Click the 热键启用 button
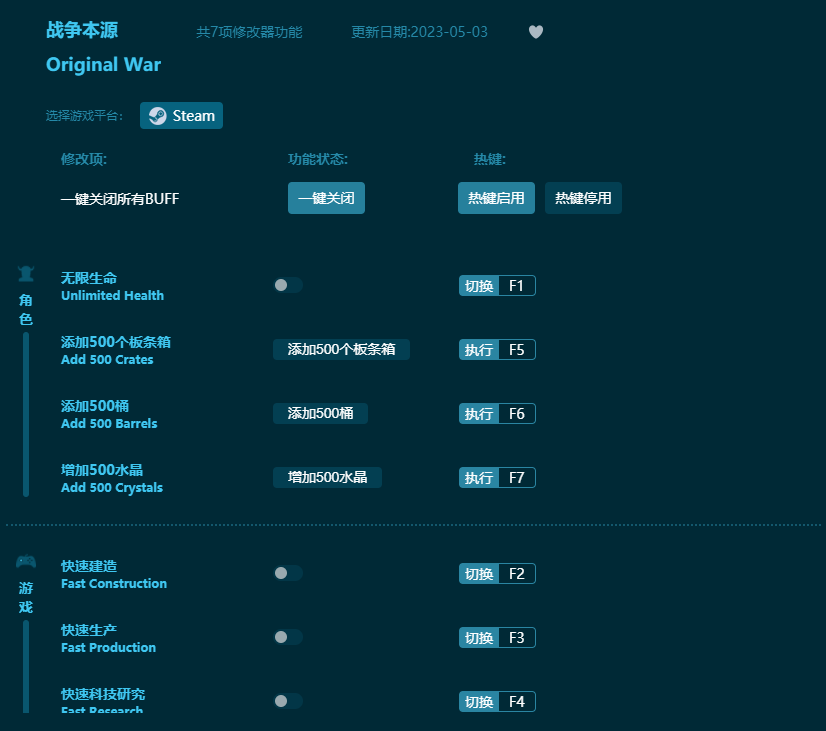826x731 pixels. [496, 198]
